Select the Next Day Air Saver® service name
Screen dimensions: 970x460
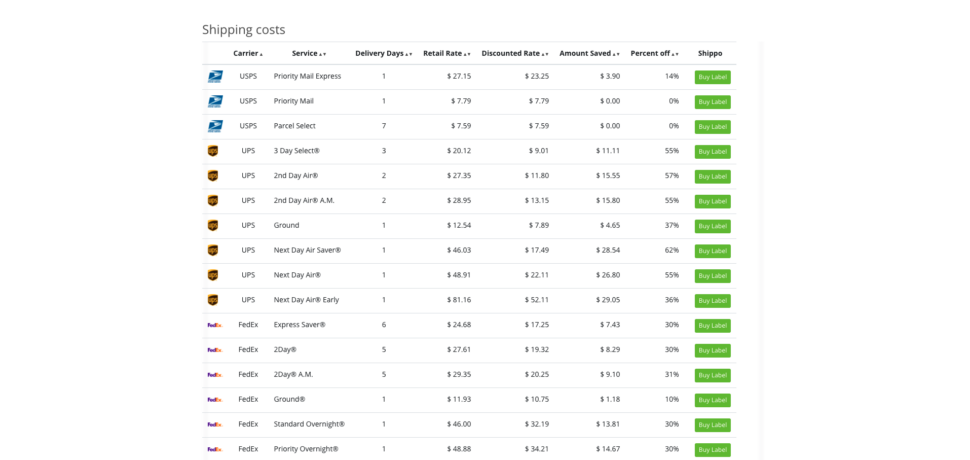pos(307,250)
